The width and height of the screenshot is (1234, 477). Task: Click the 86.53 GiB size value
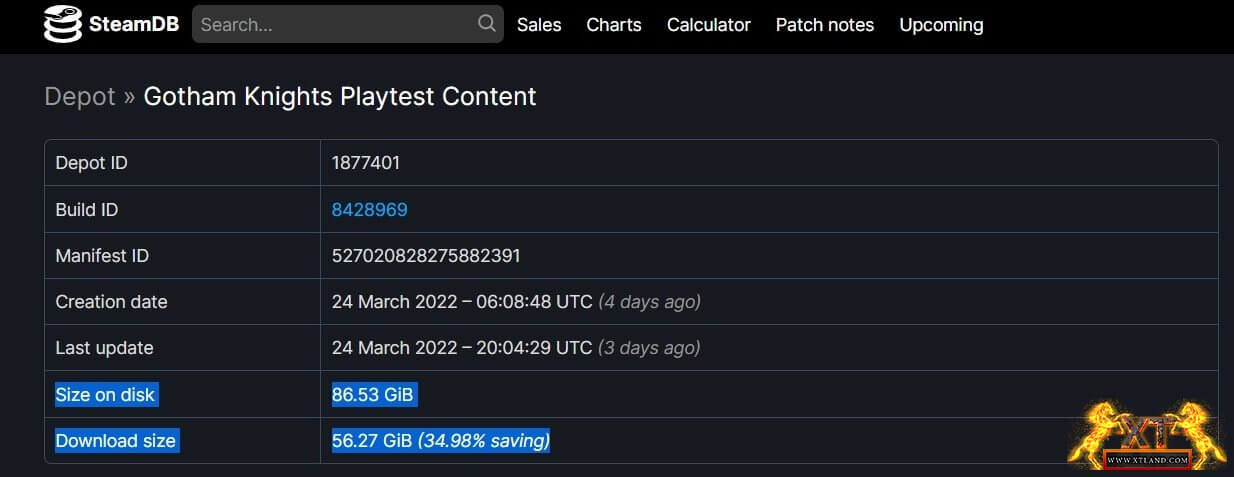372,395
